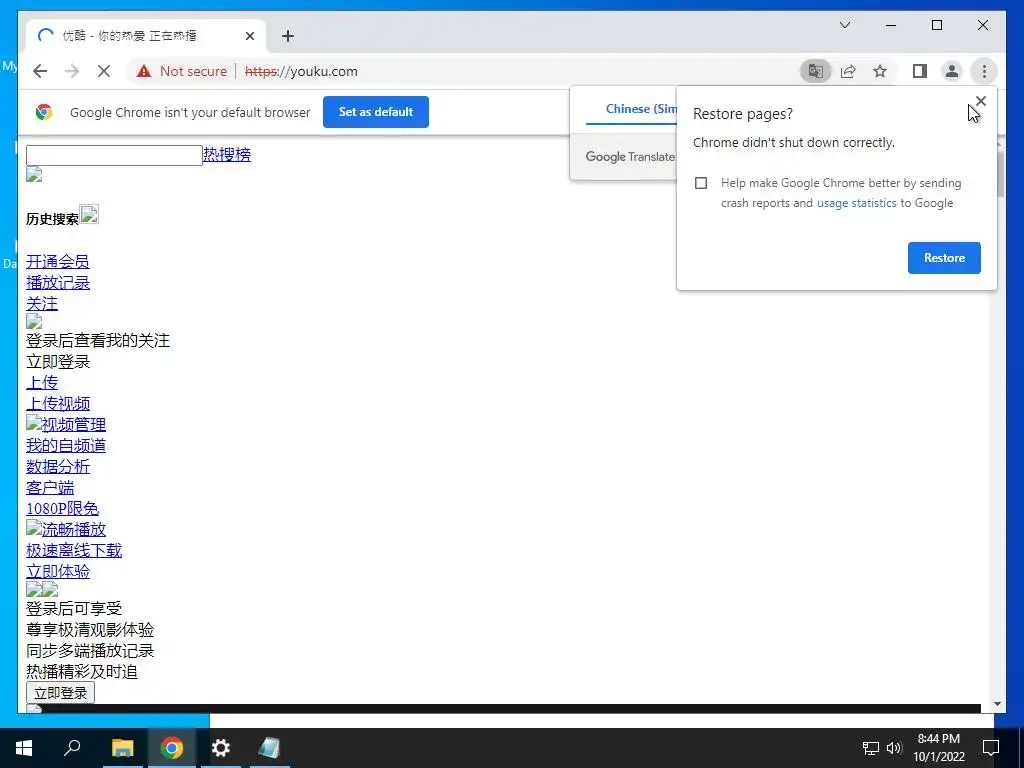This screenshot has height=768, width=1024.
Task: Open the 上传视频 link
Action: 57,404
